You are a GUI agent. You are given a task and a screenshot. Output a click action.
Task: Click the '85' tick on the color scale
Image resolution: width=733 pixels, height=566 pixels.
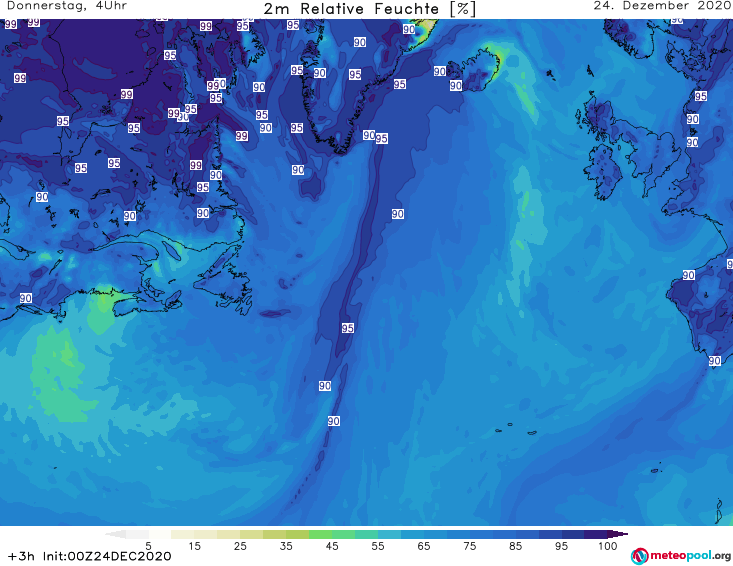(516, 546)
